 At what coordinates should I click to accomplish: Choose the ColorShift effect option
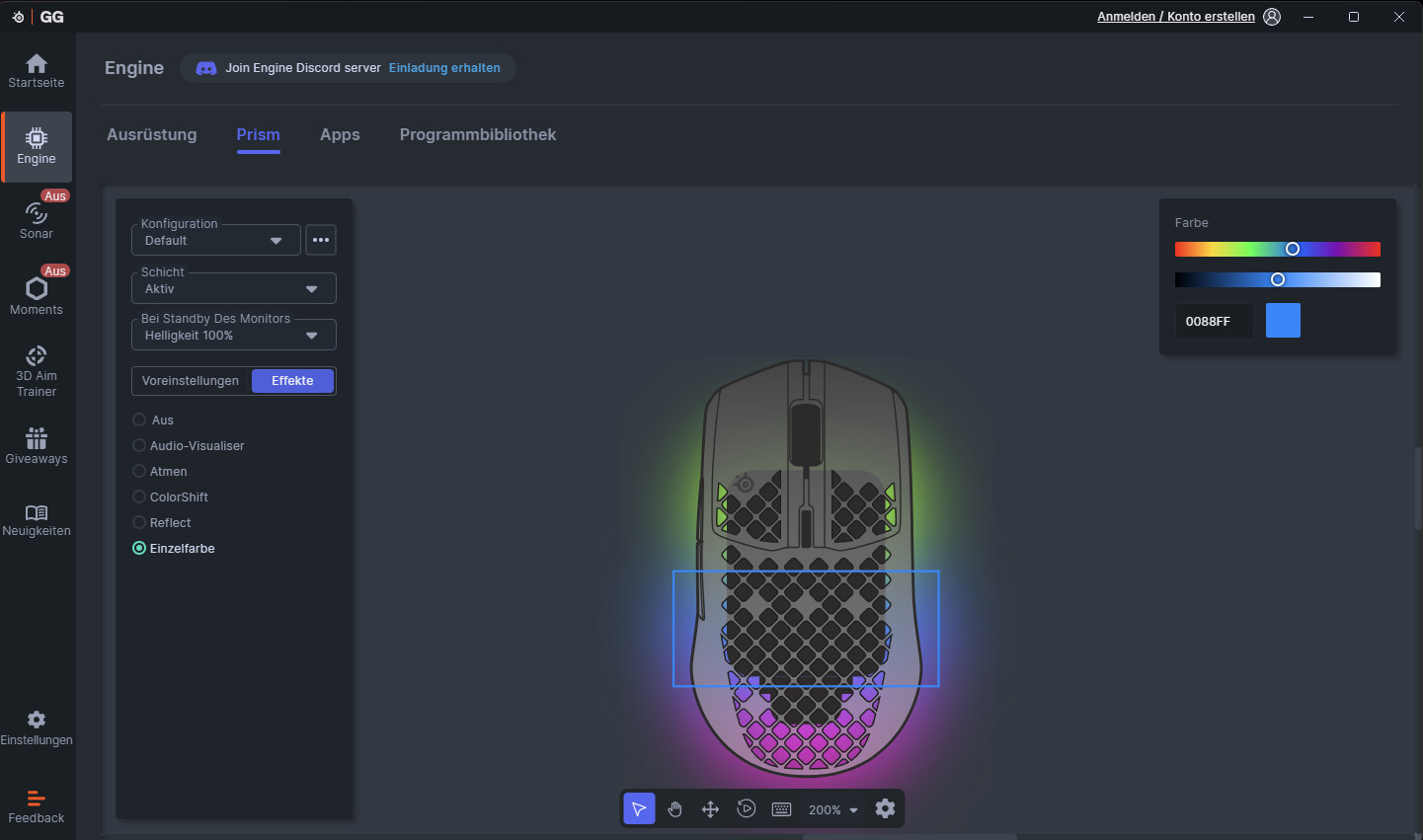[139, 497]
